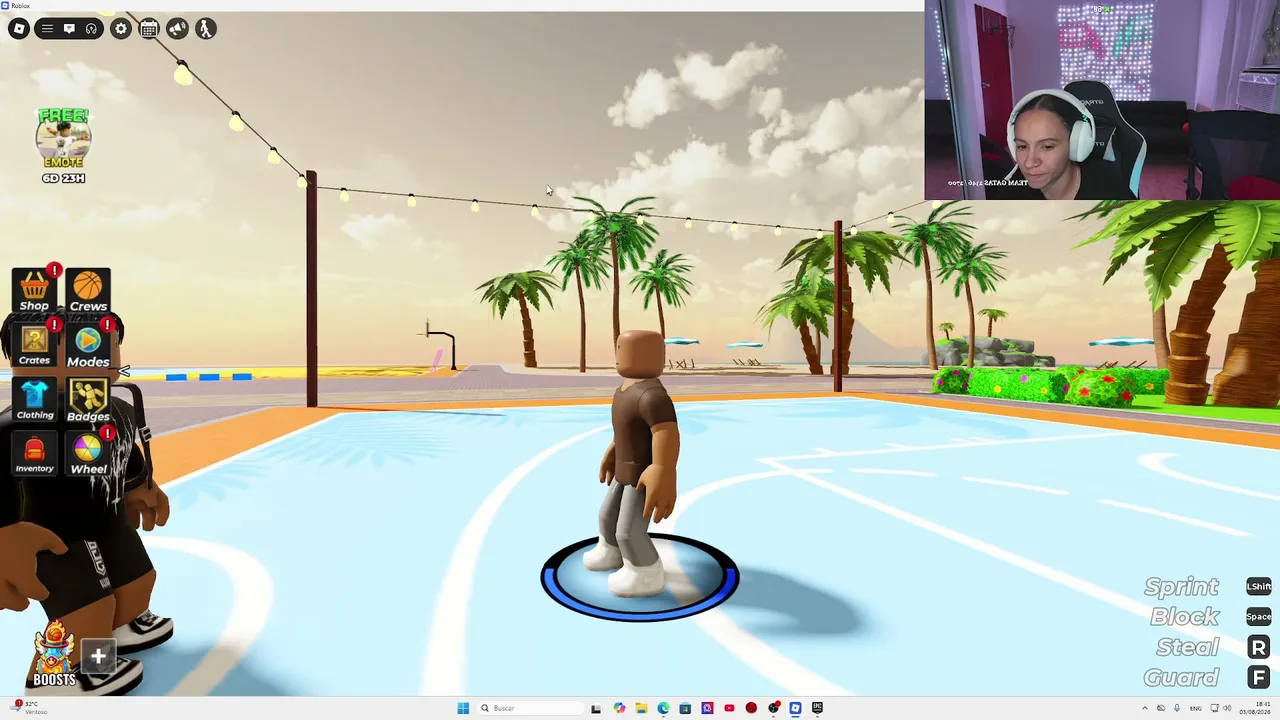Screen dimensions: 1280x720
Task: Open File Explorer from the taskbar
Action: point(641,708)
